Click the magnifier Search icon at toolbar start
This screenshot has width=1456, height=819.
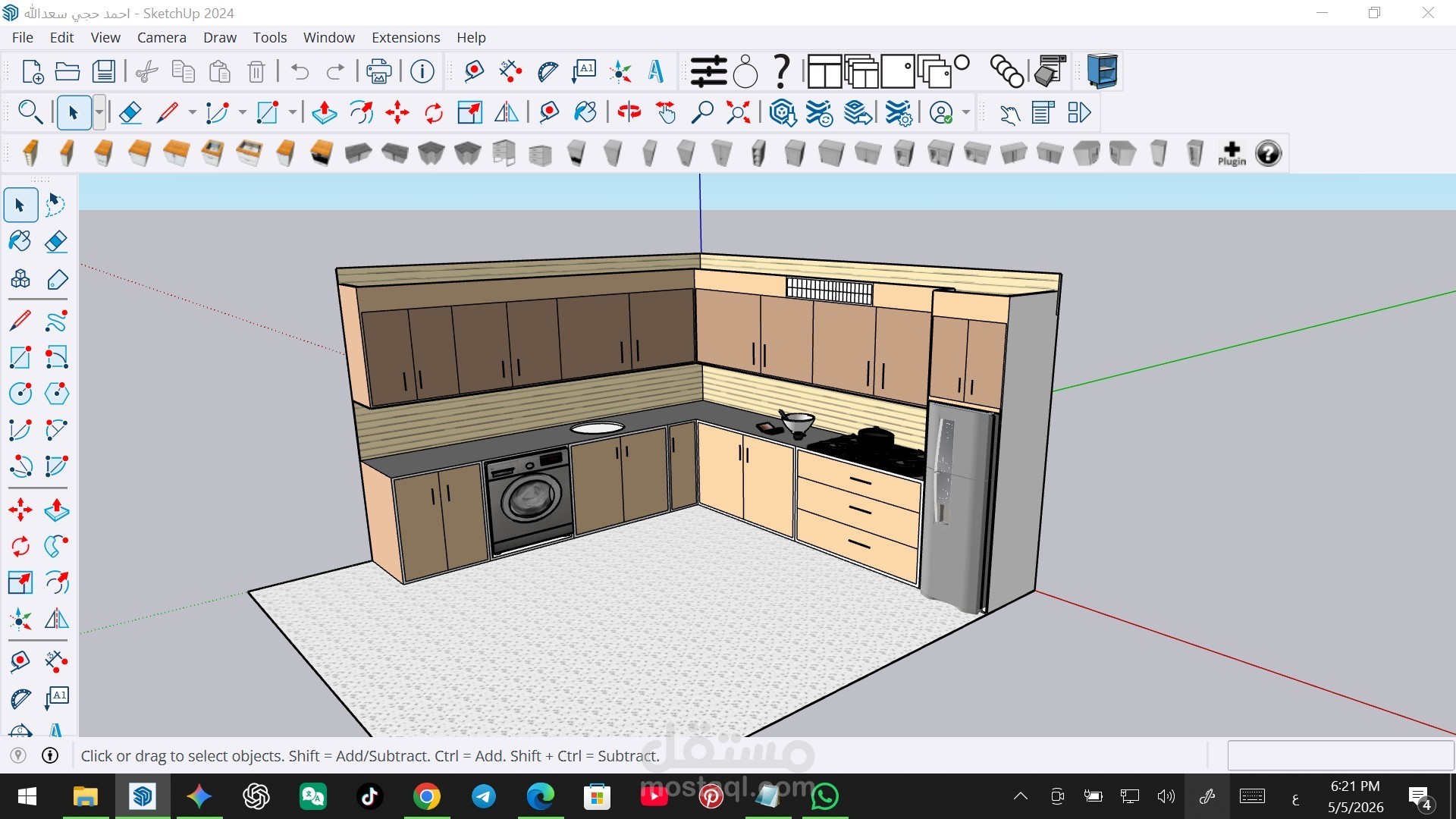30,113
